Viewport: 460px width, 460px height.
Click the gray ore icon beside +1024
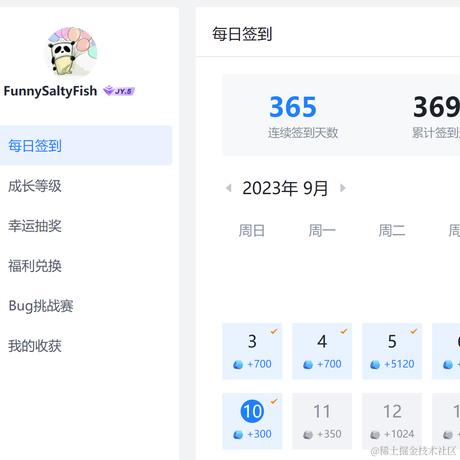tap(375, 435)
